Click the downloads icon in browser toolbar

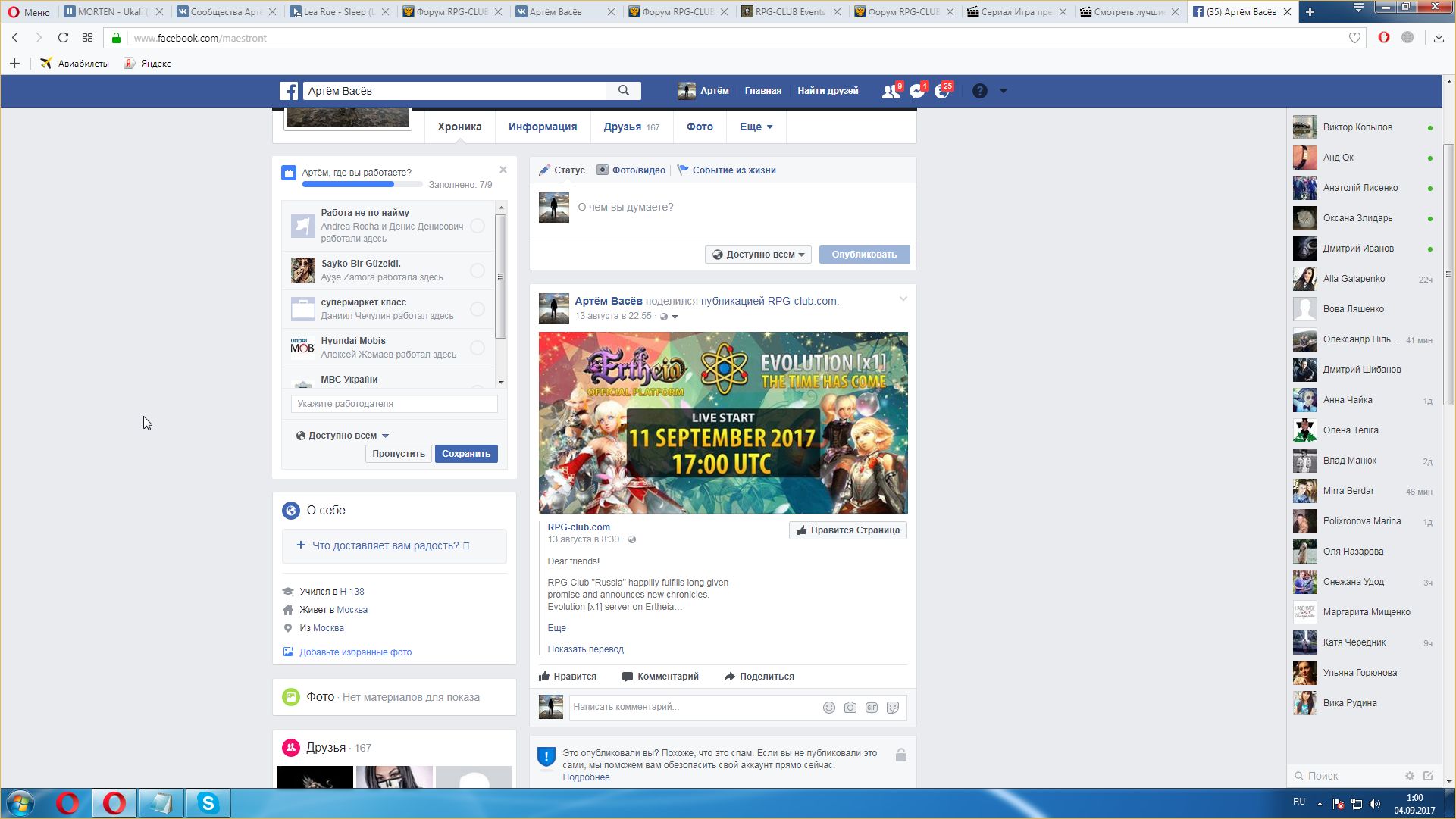(1439, 38)
